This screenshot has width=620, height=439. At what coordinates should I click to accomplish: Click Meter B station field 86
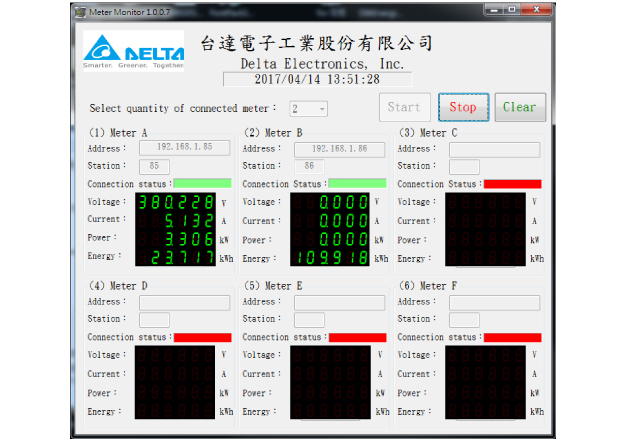(x=309, y=167)
